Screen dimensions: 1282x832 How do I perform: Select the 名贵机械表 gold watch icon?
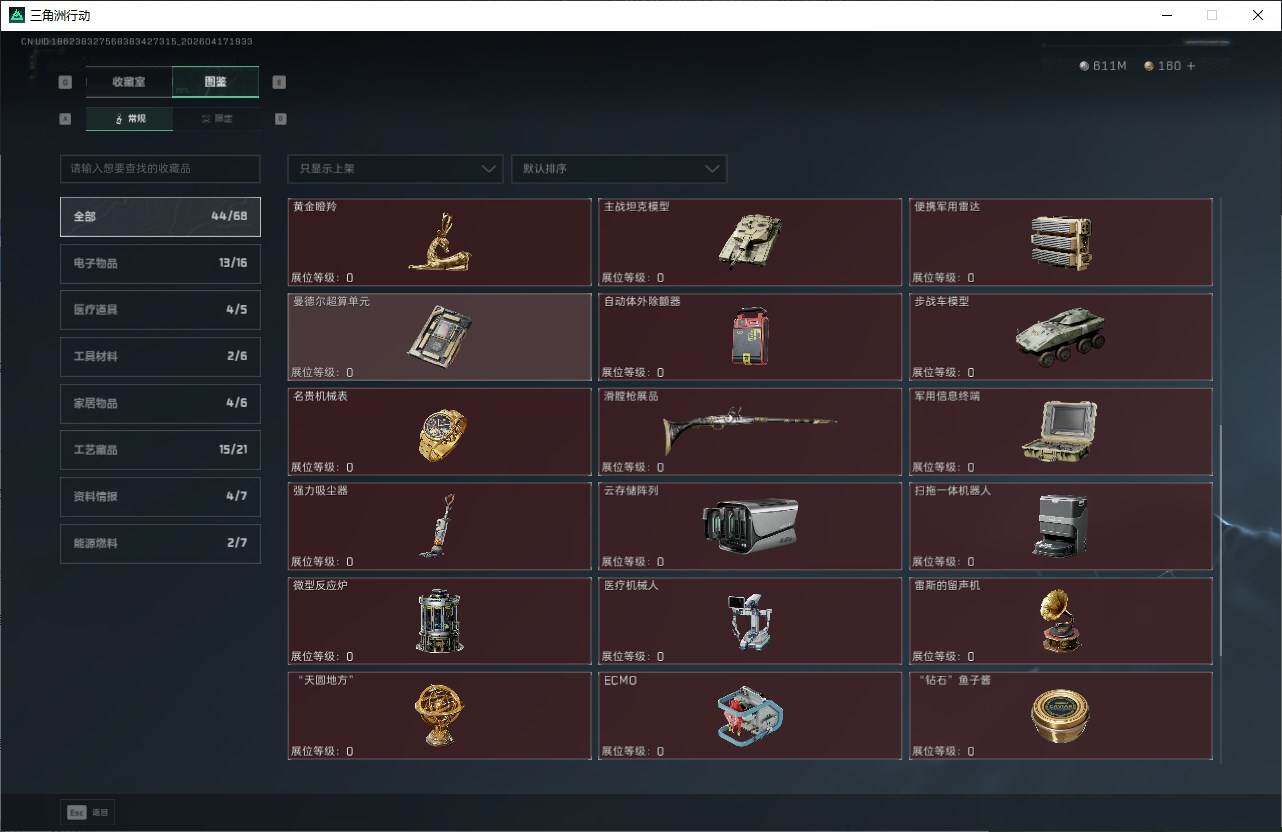[x=441, y=435]
